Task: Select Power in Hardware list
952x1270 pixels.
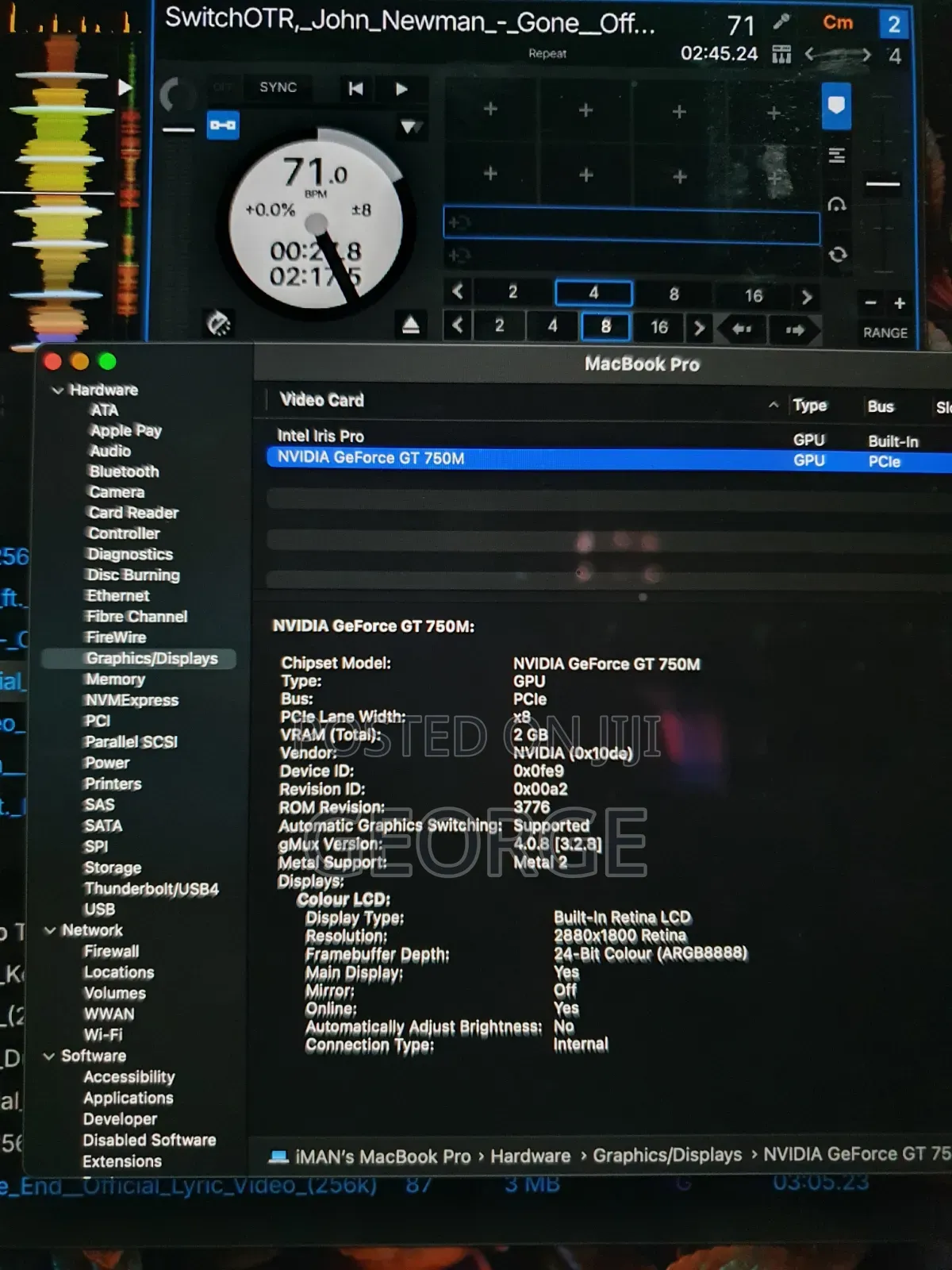Action: tap(106, 764)
